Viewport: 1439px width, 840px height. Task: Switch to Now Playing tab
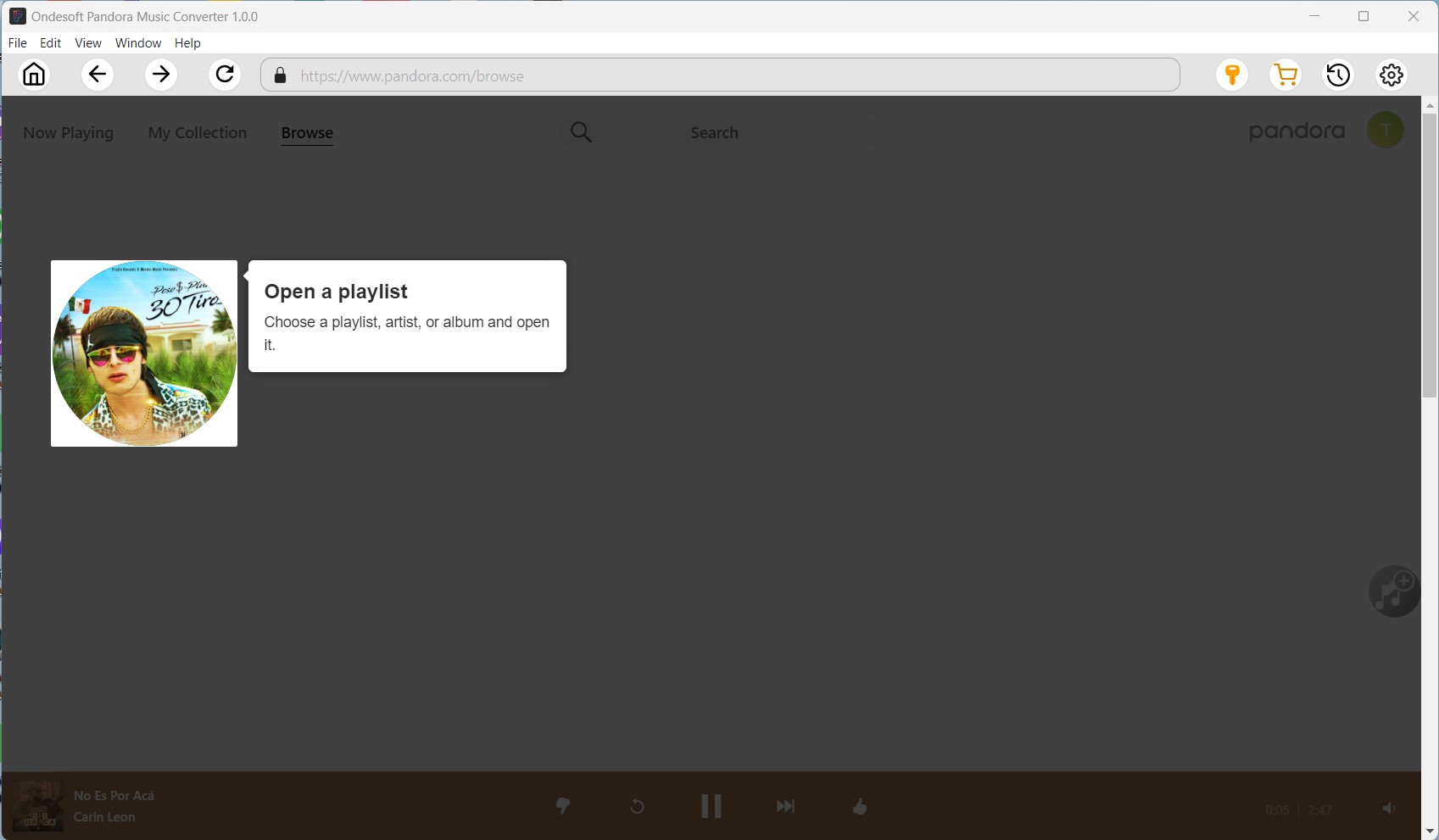(69, 132)
